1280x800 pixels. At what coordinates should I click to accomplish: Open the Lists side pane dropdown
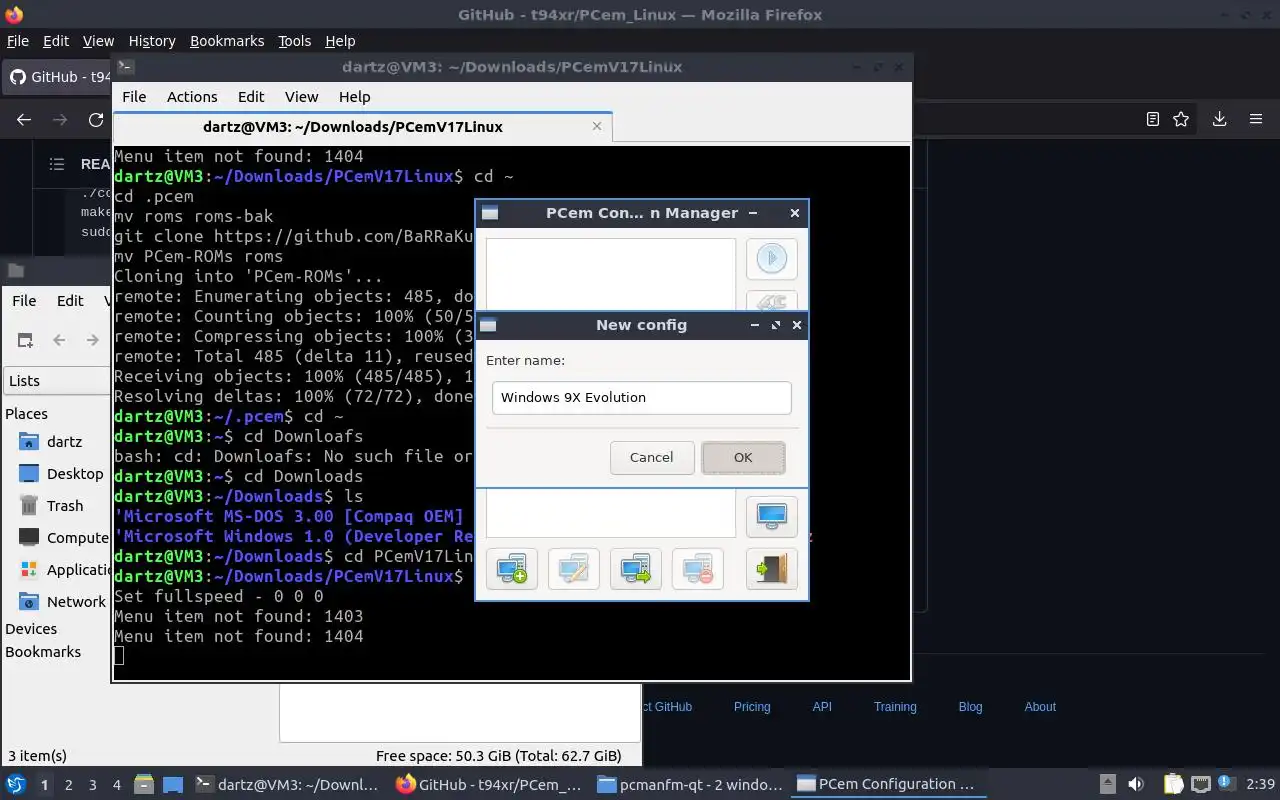pos(57,381)
